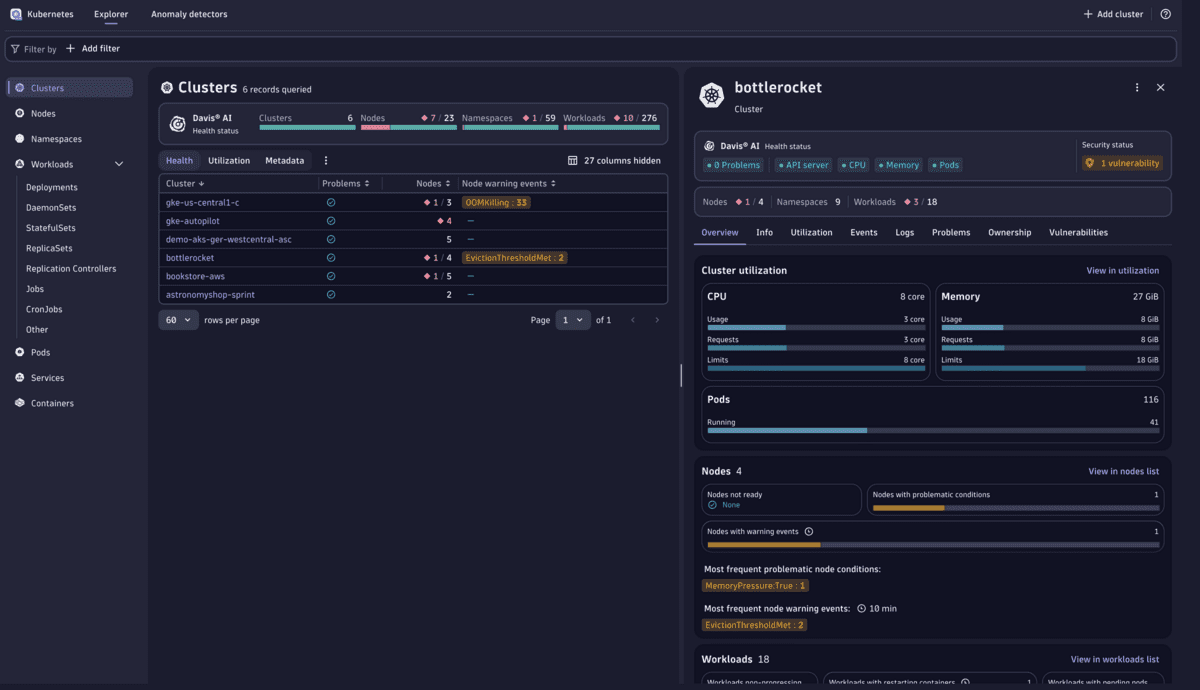Click the Add filter button

(93, 48)
